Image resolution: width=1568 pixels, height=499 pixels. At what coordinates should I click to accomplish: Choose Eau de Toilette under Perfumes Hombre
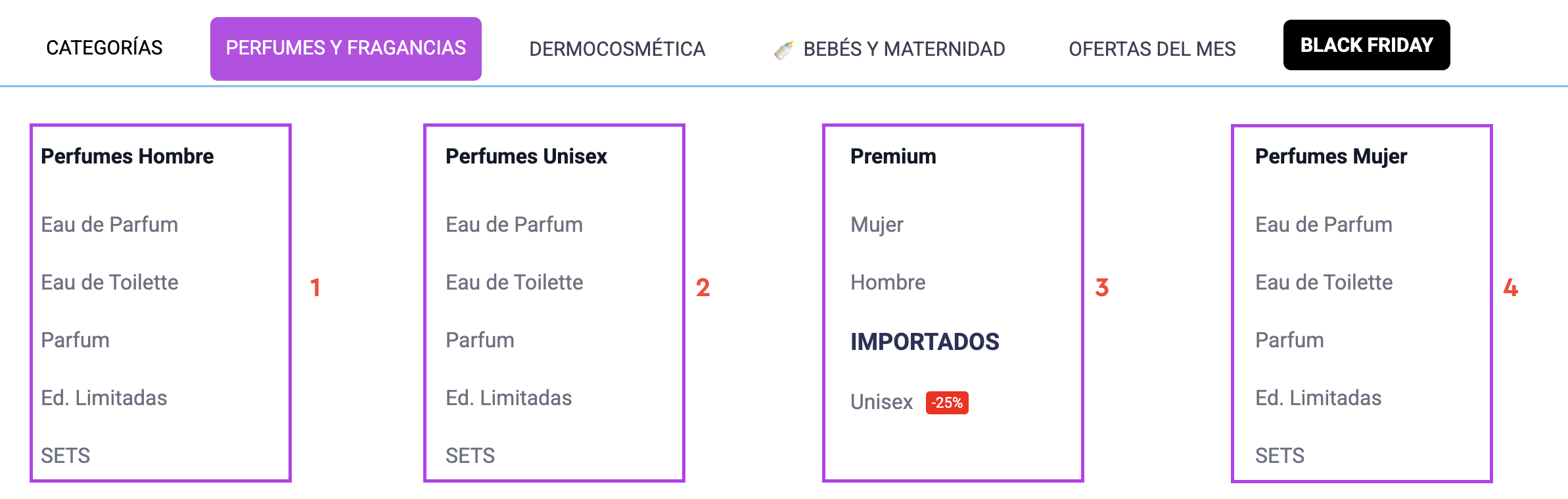110,282
